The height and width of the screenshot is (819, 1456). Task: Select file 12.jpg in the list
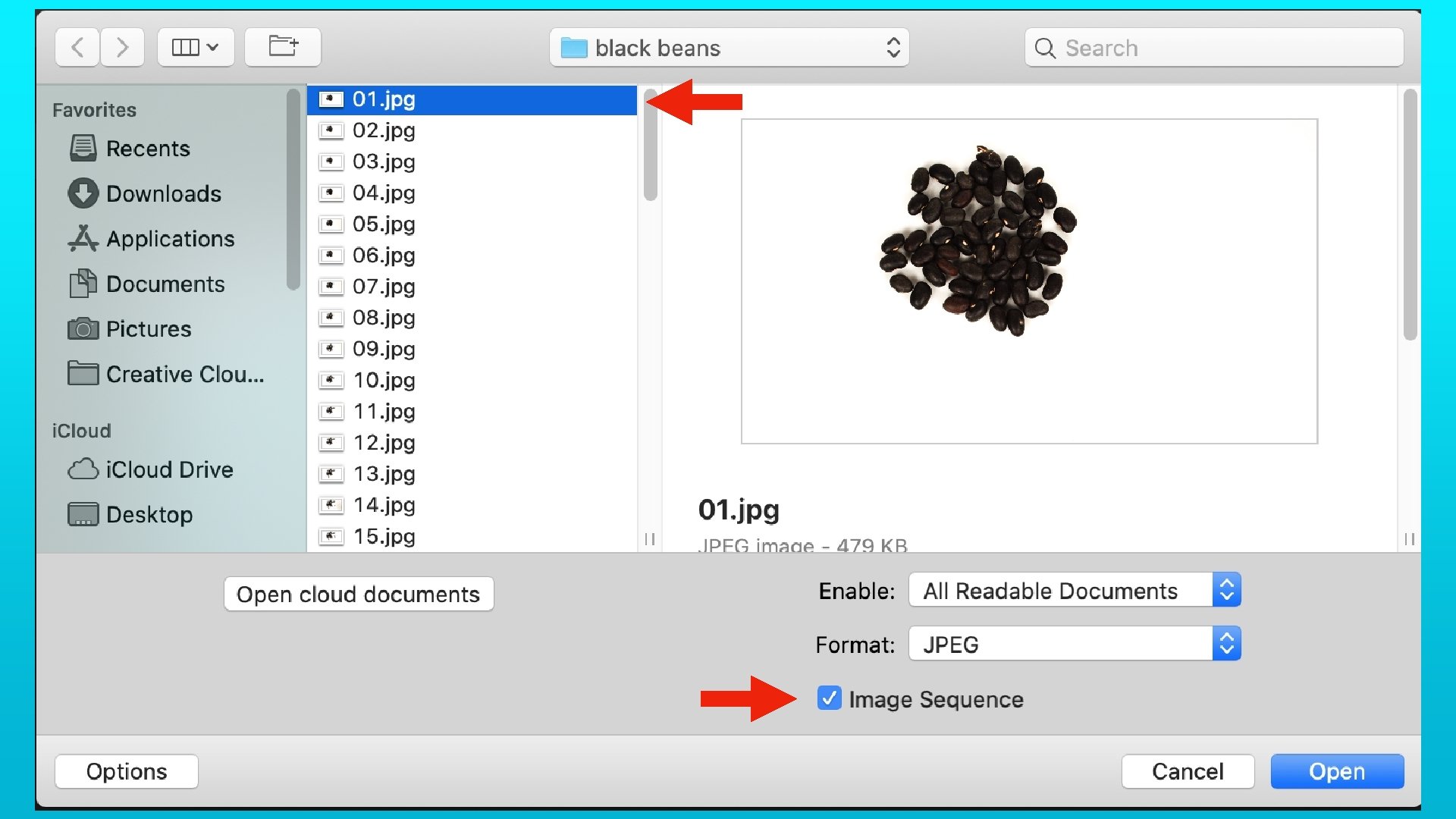tap(384, 443)
